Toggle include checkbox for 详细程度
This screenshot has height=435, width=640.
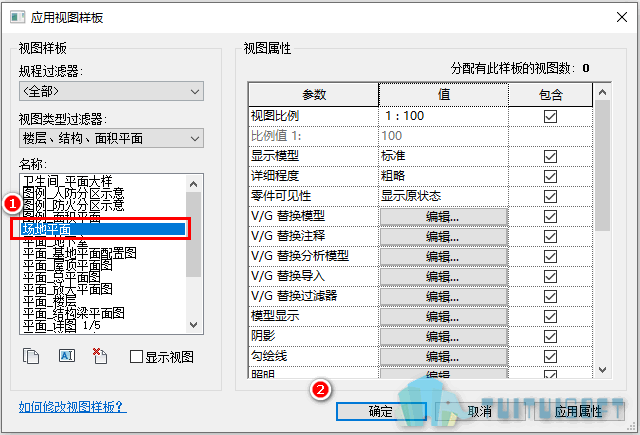550,176
